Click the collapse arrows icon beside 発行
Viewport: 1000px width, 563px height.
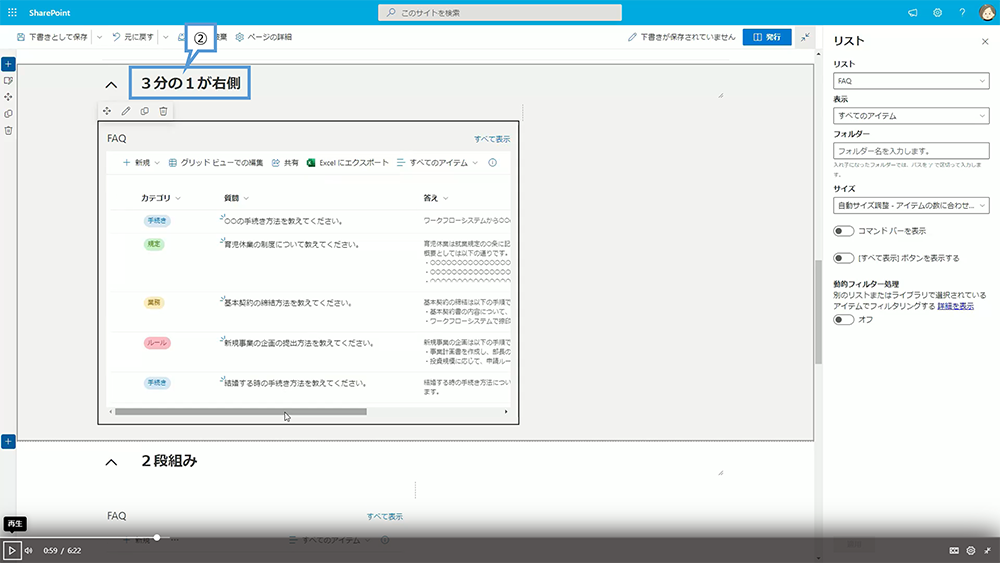tap(806, 37)
